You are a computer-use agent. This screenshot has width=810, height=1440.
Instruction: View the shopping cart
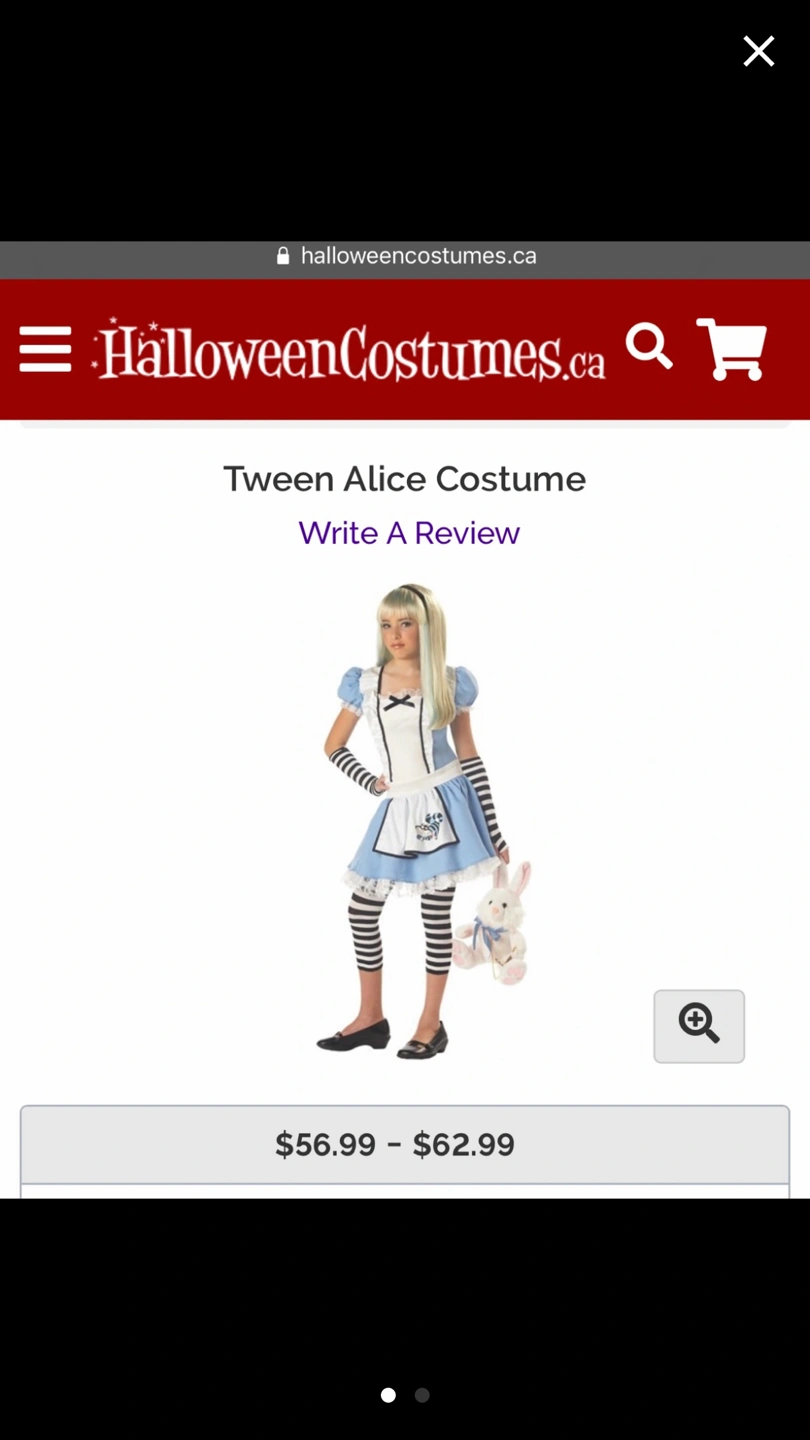pos(732,349)
